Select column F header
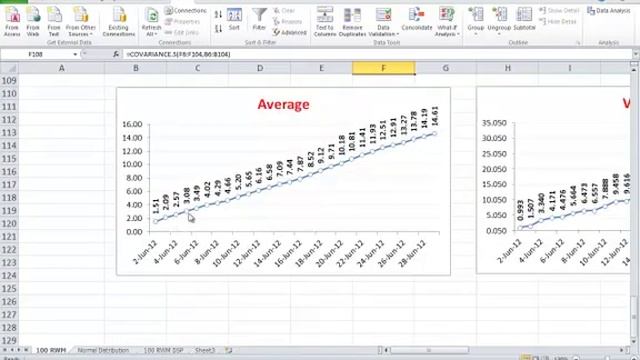The width and height of the screenshot is (640, 360). [384, 68]
